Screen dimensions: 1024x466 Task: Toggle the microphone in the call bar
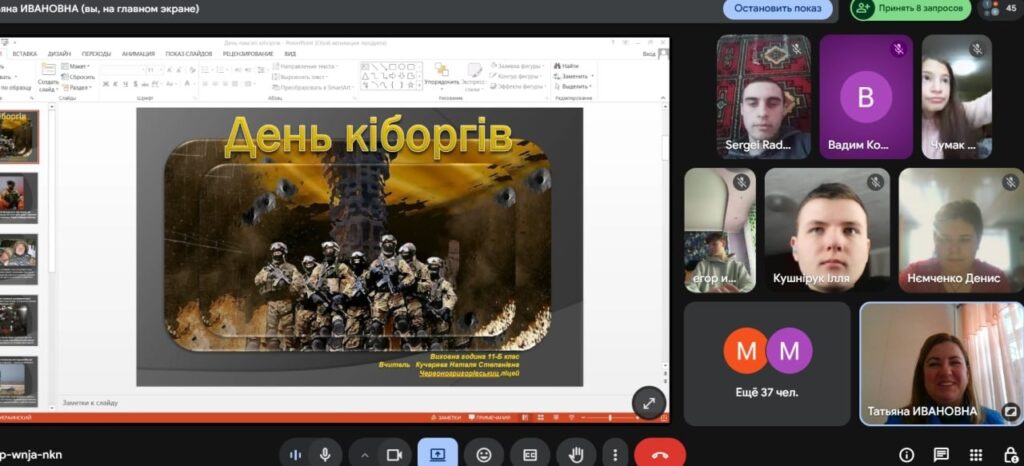click(325, 454)
